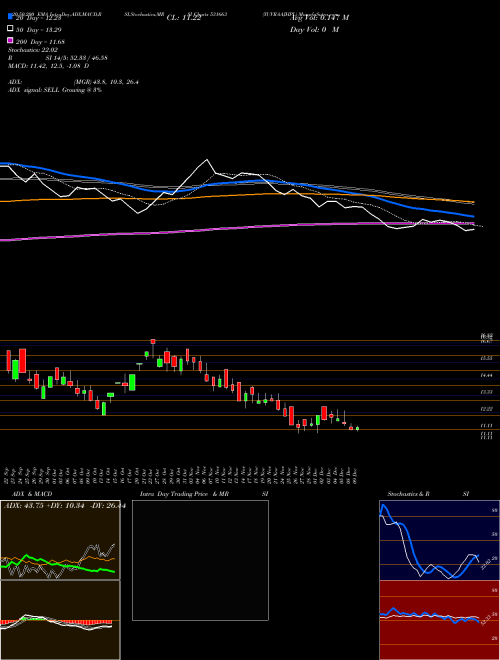Click the blue 20 Day EMA legend swatch
This screenshot has width=500, height=660.
10,17
